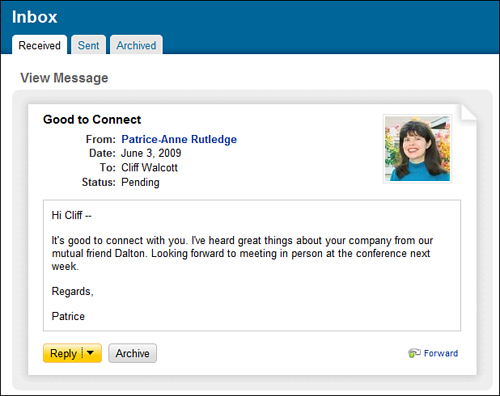Click the Patrice signature line
The width and height of the screenshot is (500, 396).
(x=68, y=316)
